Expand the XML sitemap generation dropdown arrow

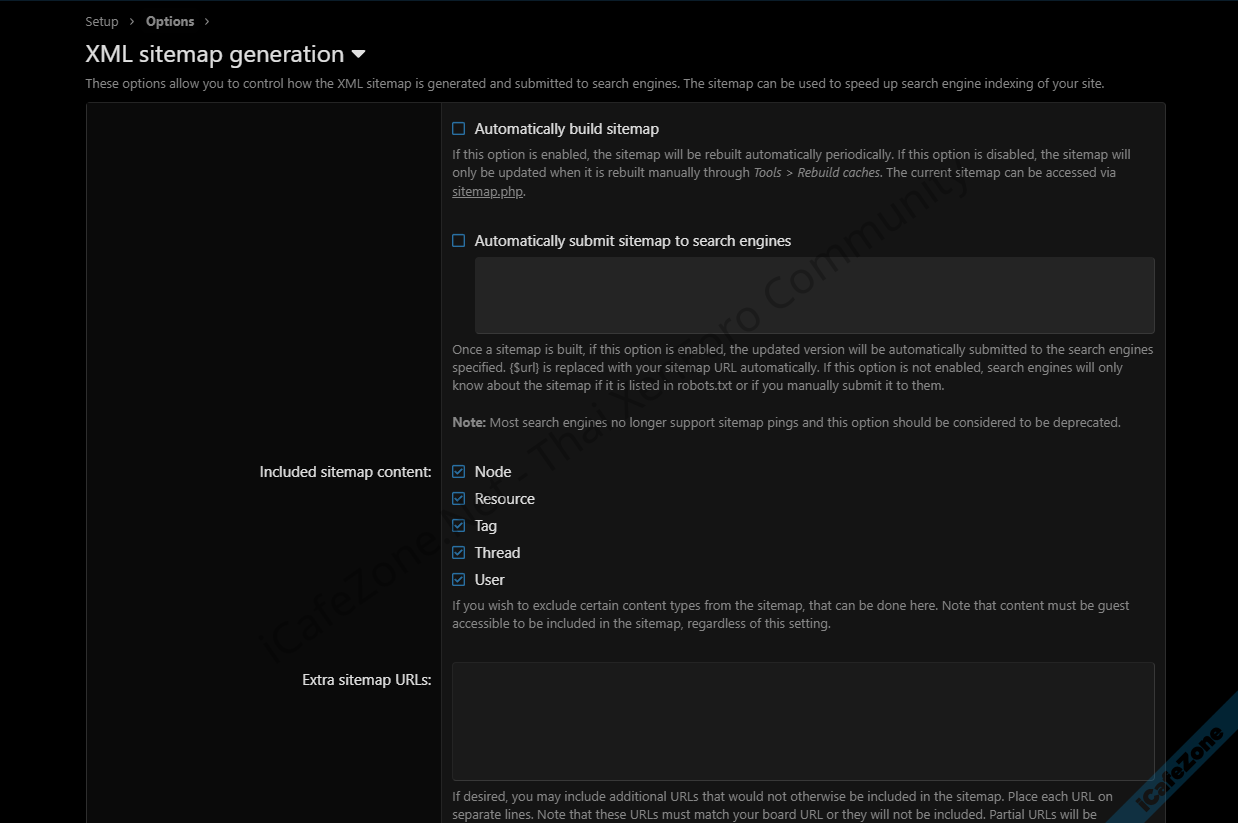click(359, 54)
